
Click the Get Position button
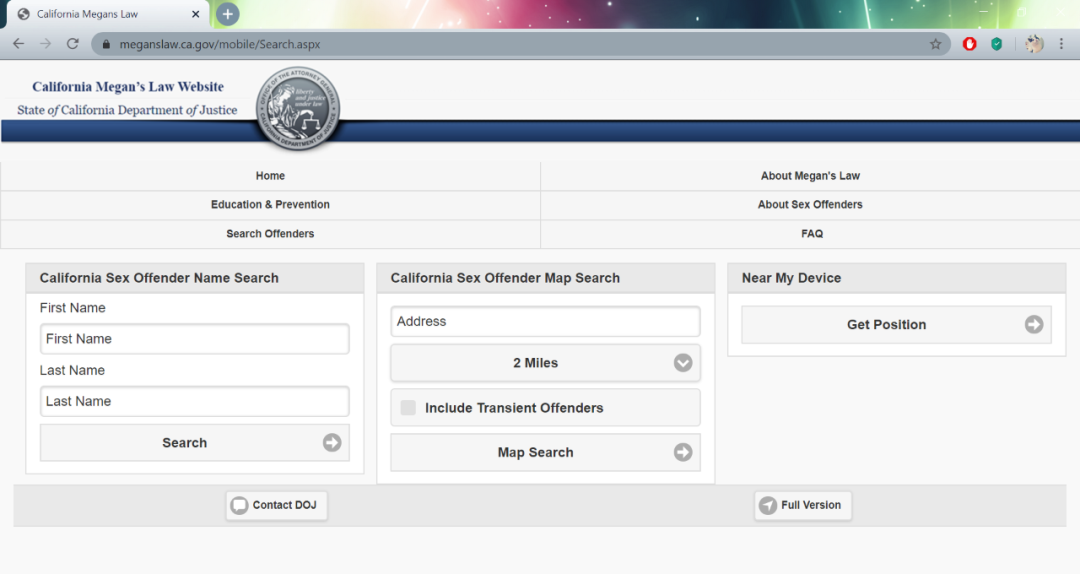896,325
